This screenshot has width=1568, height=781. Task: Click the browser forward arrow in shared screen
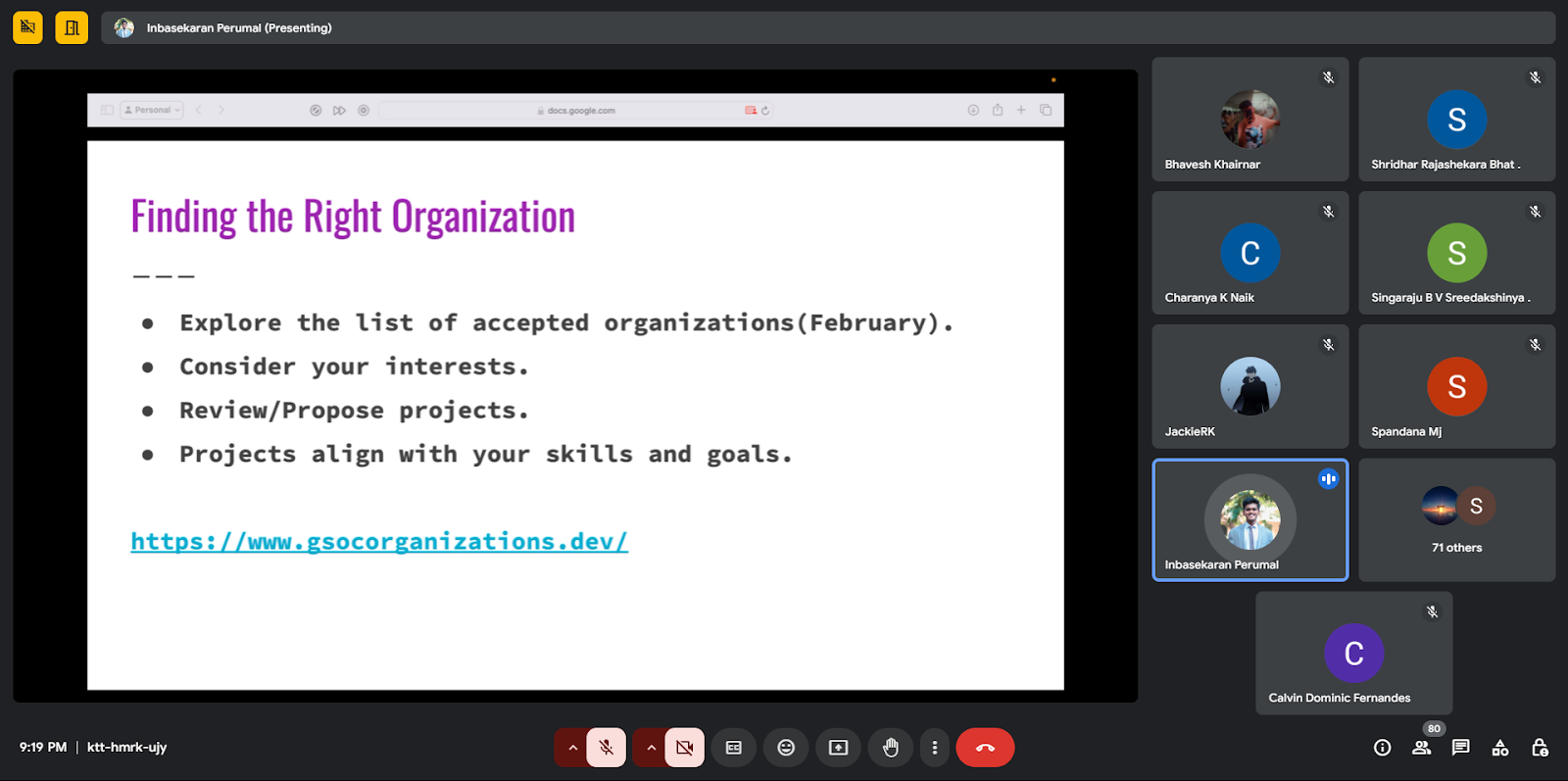(221, 111)
